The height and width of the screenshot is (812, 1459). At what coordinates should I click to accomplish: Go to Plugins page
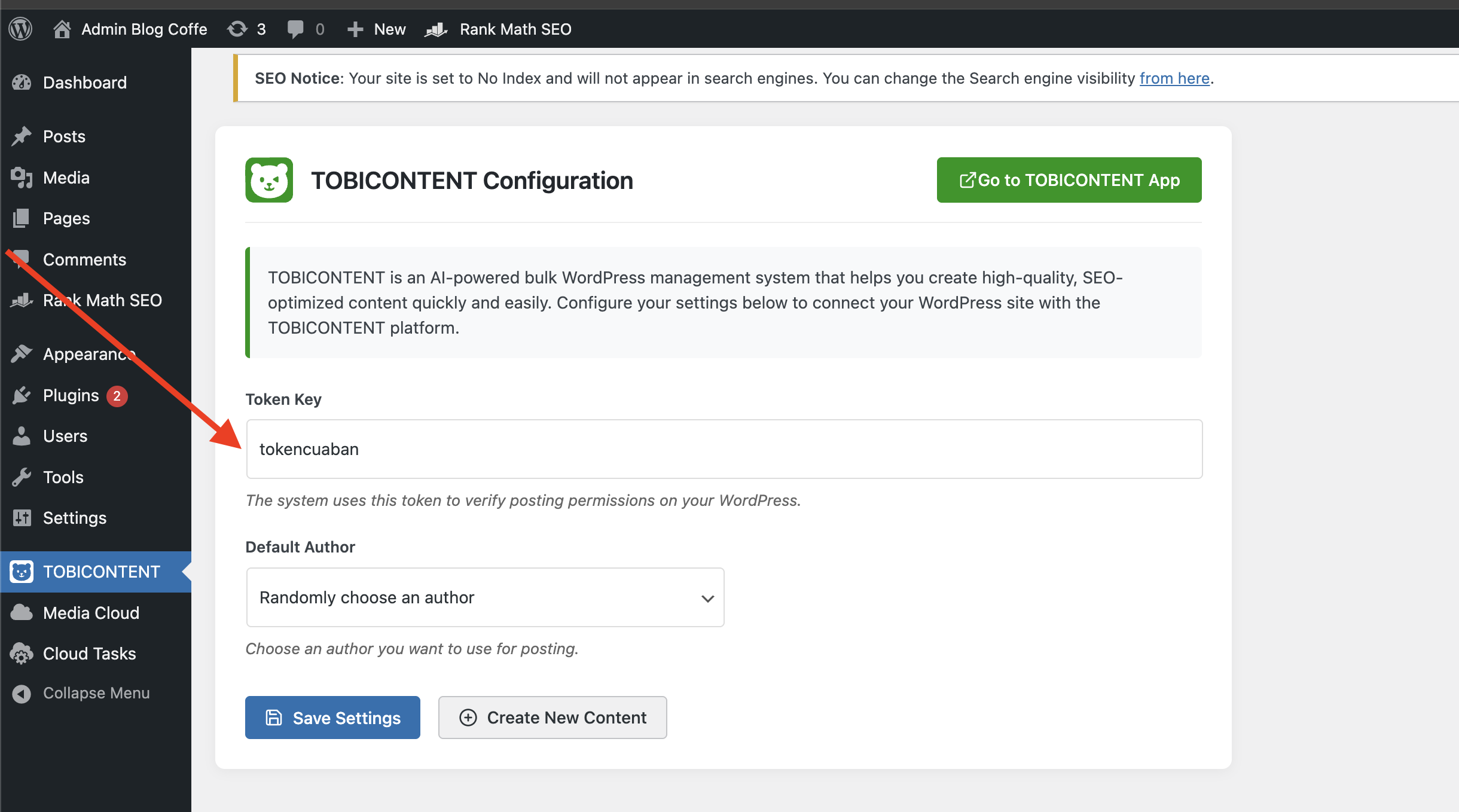pos(96,395)
